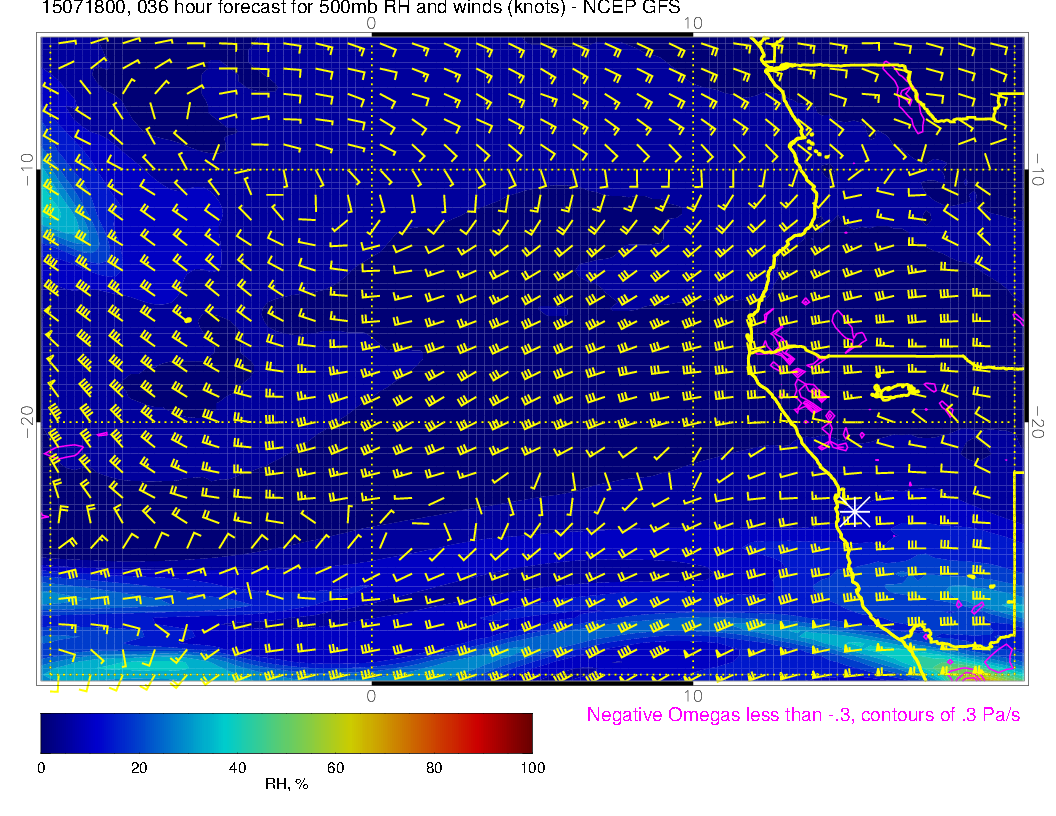Screen dimensions: 1056x816
Task: Click the forecast title text at top
Action: 361,8
